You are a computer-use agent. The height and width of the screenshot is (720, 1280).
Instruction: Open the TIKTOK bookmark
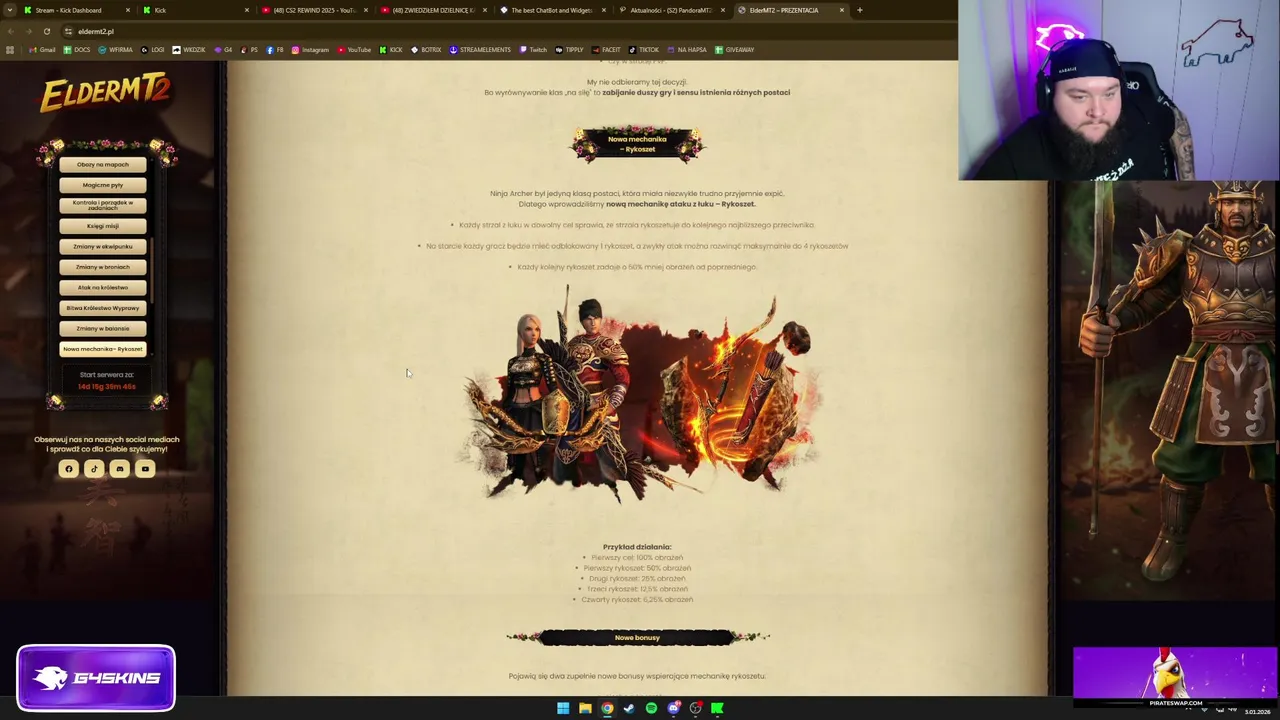[644, 49]
